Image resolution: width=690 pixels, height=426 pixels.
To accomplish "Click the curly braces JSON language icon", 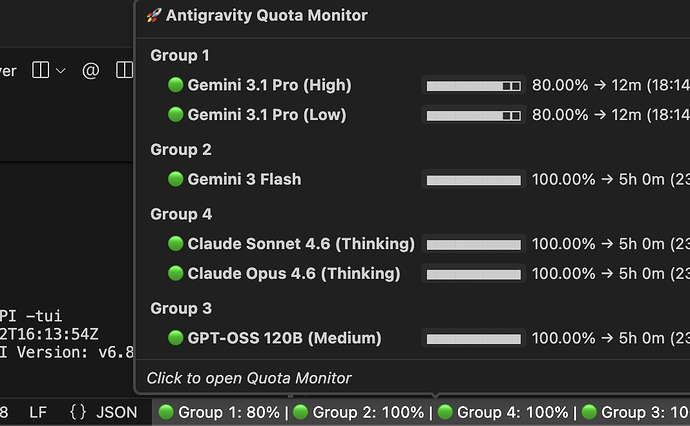I will [78, 412].
